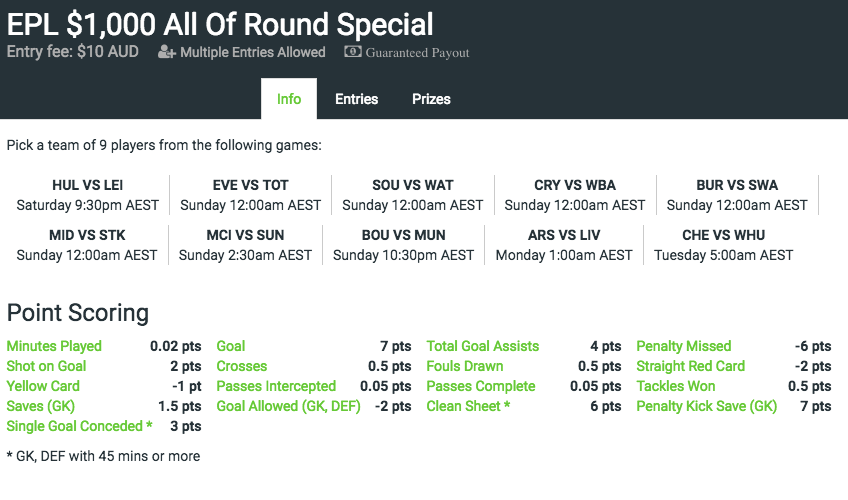
Task: Click the Passes Intercepted link
Action: click(x=276, y=386)
